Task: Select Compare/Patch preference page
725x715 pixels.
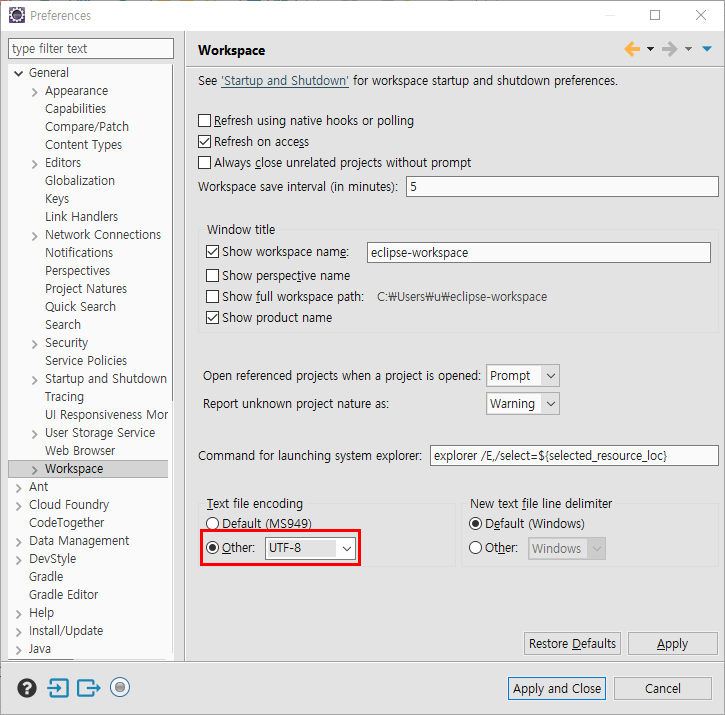Action: click(x=87, y=127)
